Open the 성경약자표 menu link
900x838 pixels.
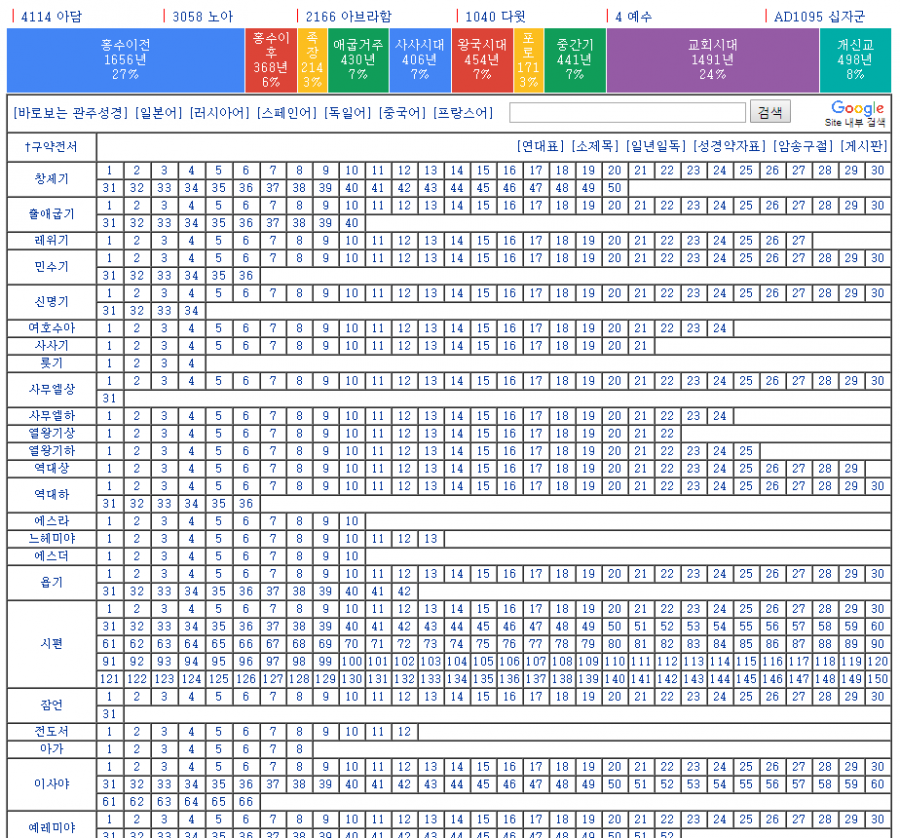[729, 146]
